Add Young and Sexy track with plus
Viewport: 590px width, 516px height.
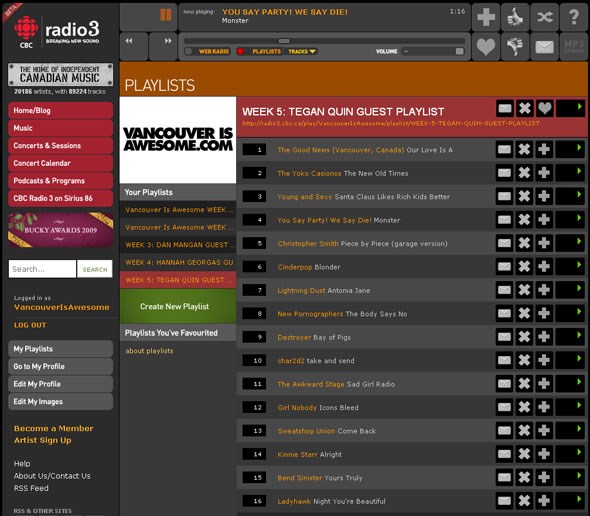[x=544, y=196]
